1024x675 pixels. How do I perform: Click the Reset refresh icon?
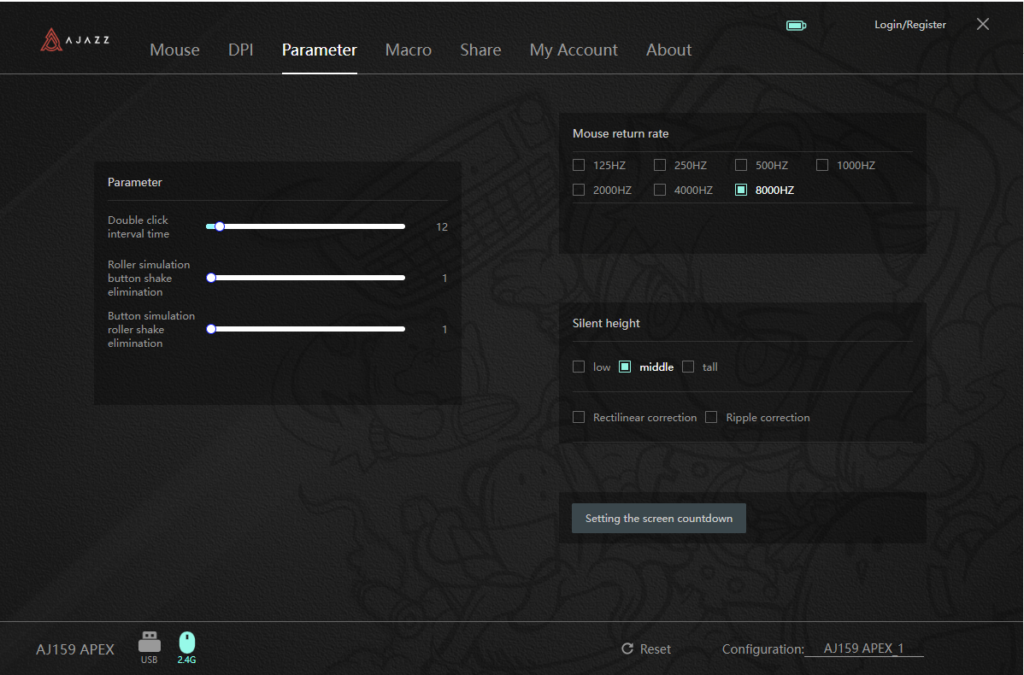[628, 649]
